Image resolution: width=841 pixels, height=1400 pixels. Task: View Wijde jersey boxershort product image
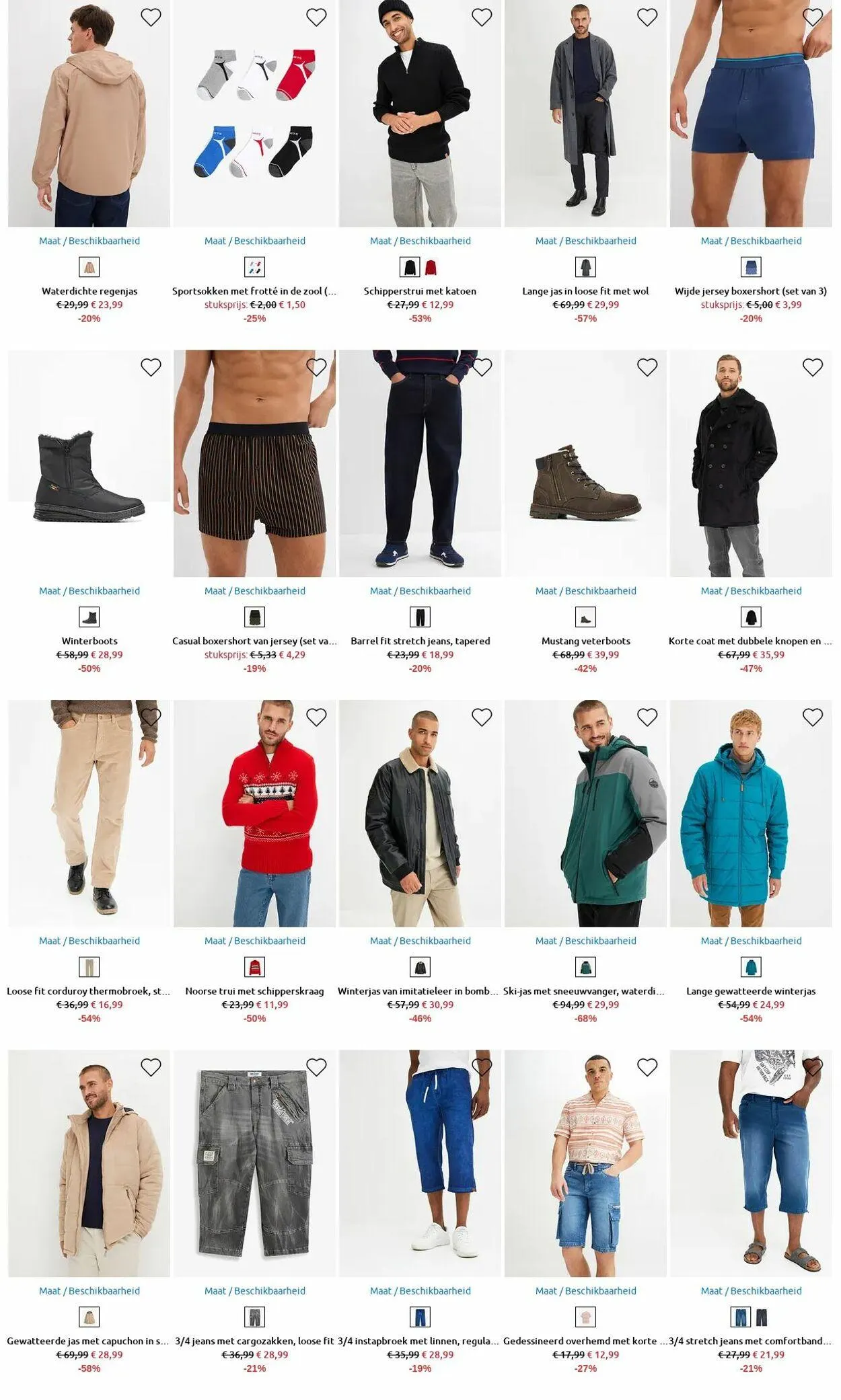(751, 114)
